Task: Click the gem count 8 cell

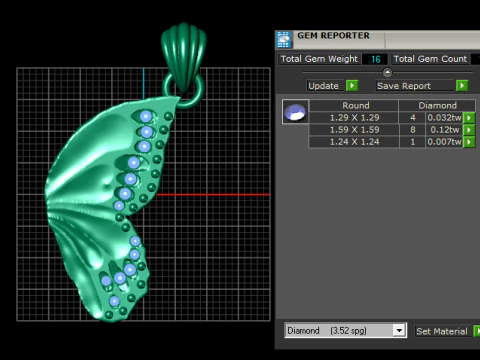Action: (x=413, y=130)
